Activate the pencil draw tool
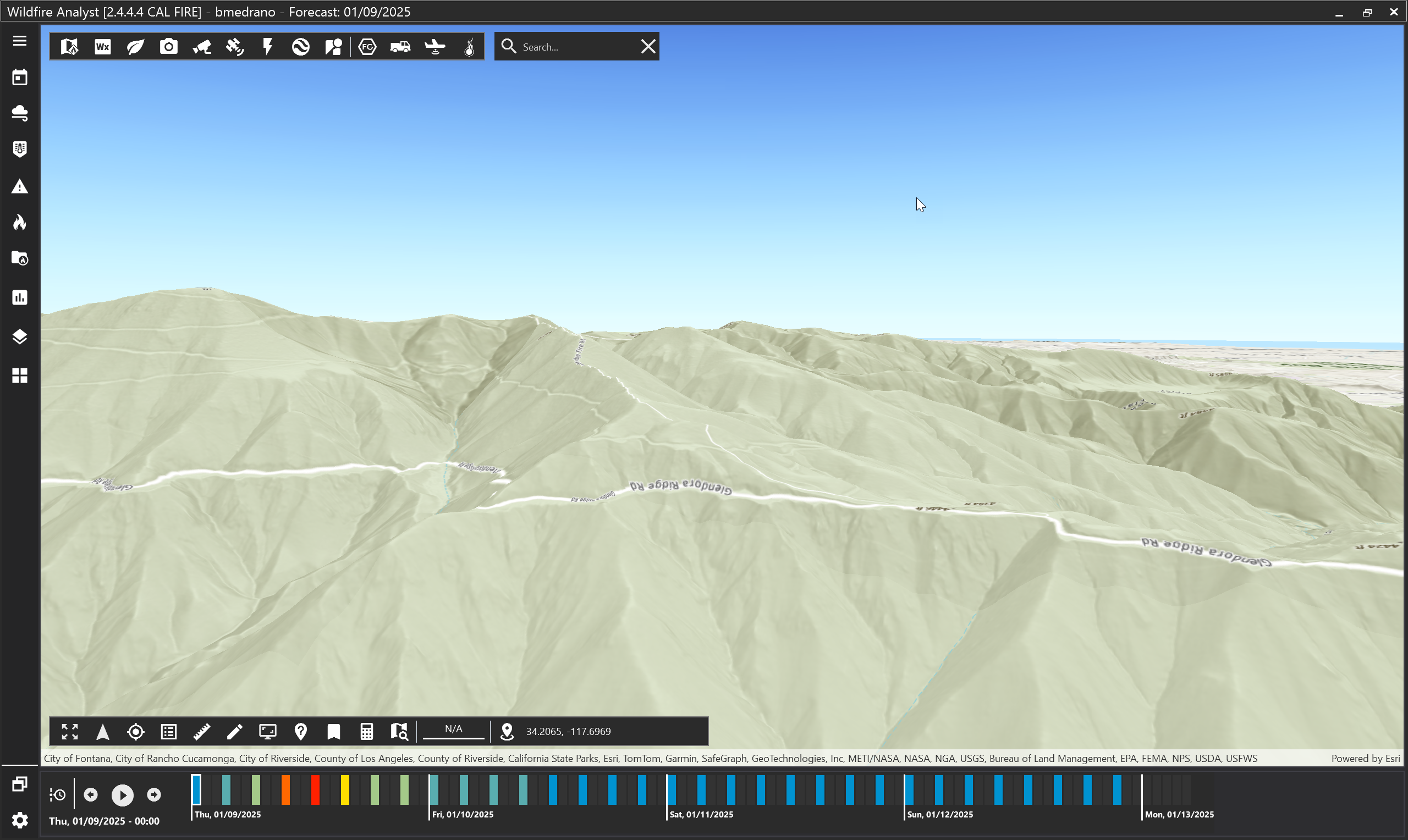 [x=234, y=731]
